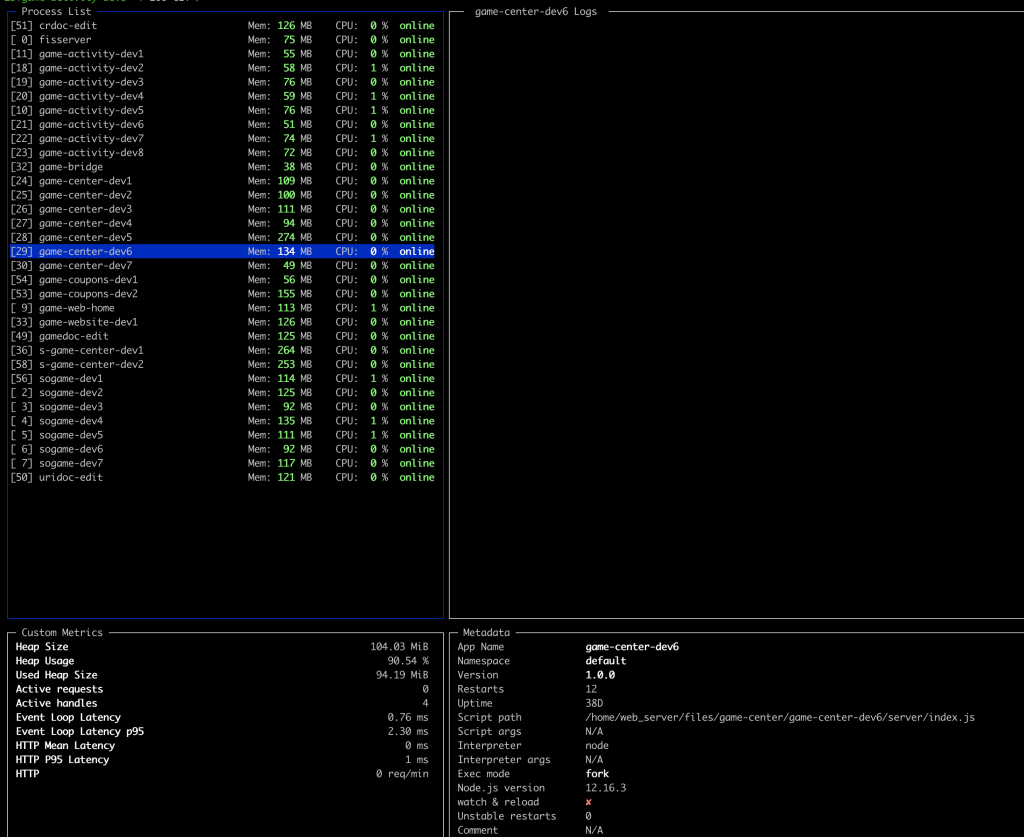
Task: Select the uridoc-edit process row
Action: (x=222, y=478)
